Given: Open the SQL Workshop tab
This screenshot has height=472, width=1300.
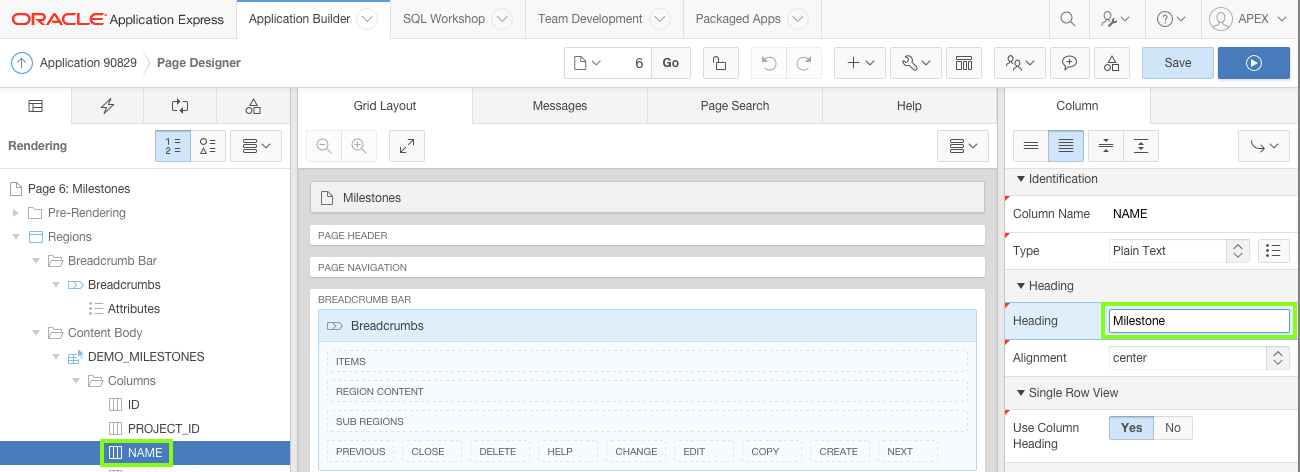Looking at the screenshot, I should (x=444, y=19).
